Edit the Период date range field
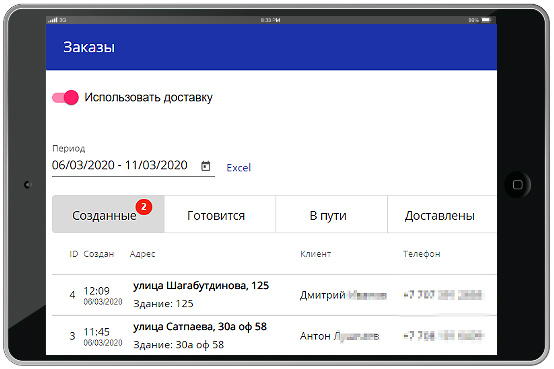This screenshot has height=369, width=554. coord(133,165)
